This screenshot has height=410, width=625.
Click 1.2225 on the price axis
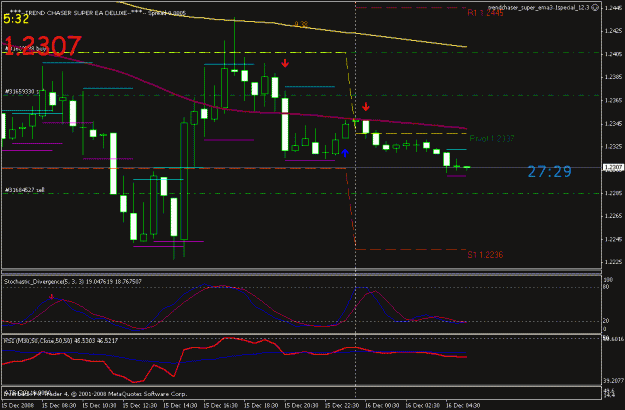(x=613, y=262)
